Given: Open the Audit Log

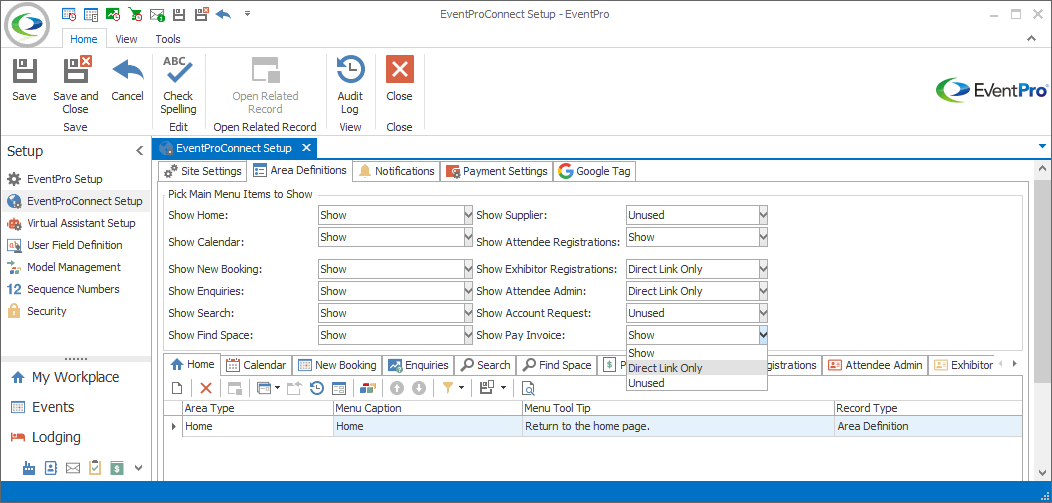Looking at the screenshot, I should click(x=350, y=85).
